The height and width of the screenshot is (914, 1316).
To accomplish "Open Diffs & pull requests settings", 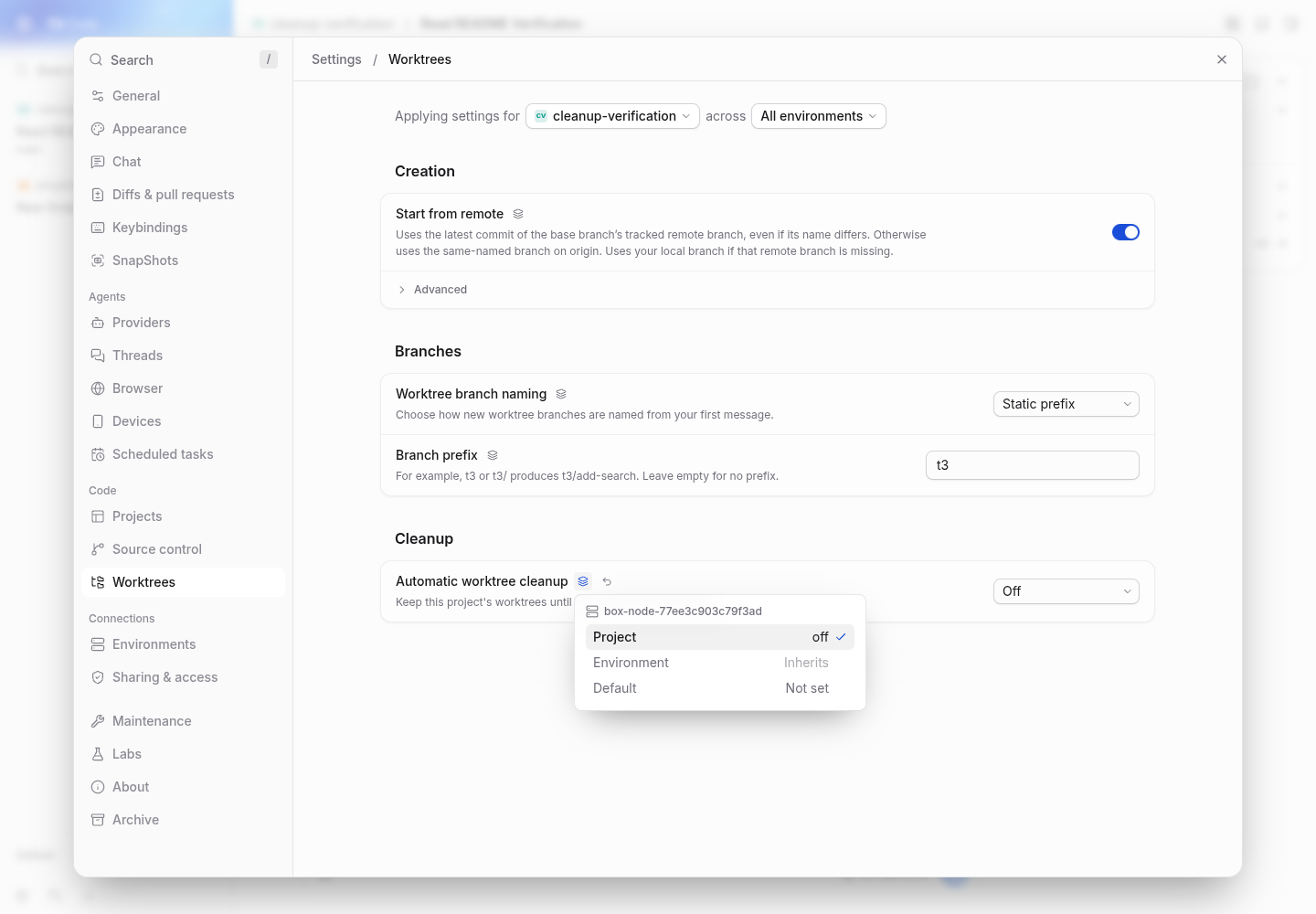I will pyautogui.click(x=183, y=195).
